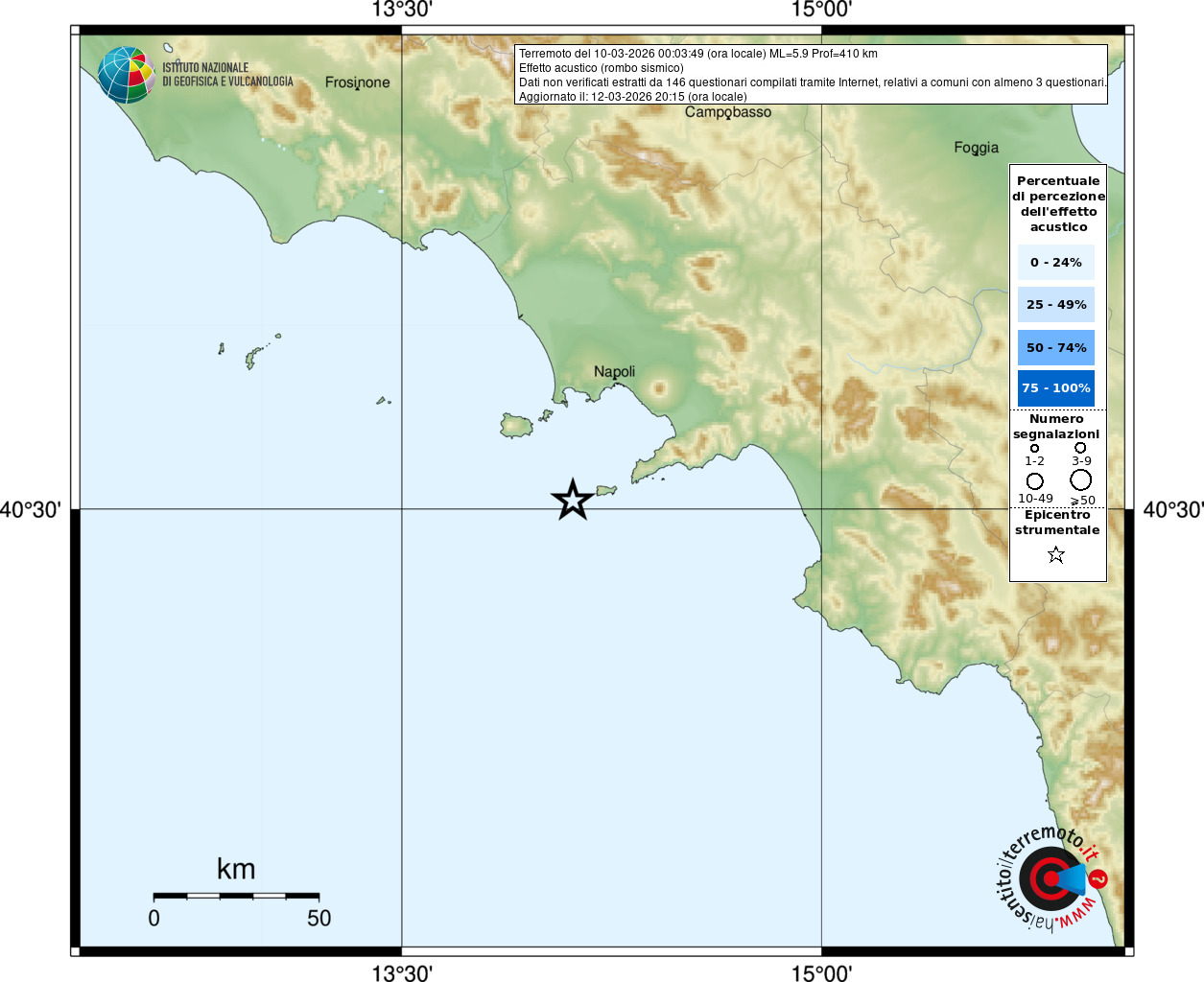
Task: Click the legend's epicenter star symbol
Action: pos(1056,554)
